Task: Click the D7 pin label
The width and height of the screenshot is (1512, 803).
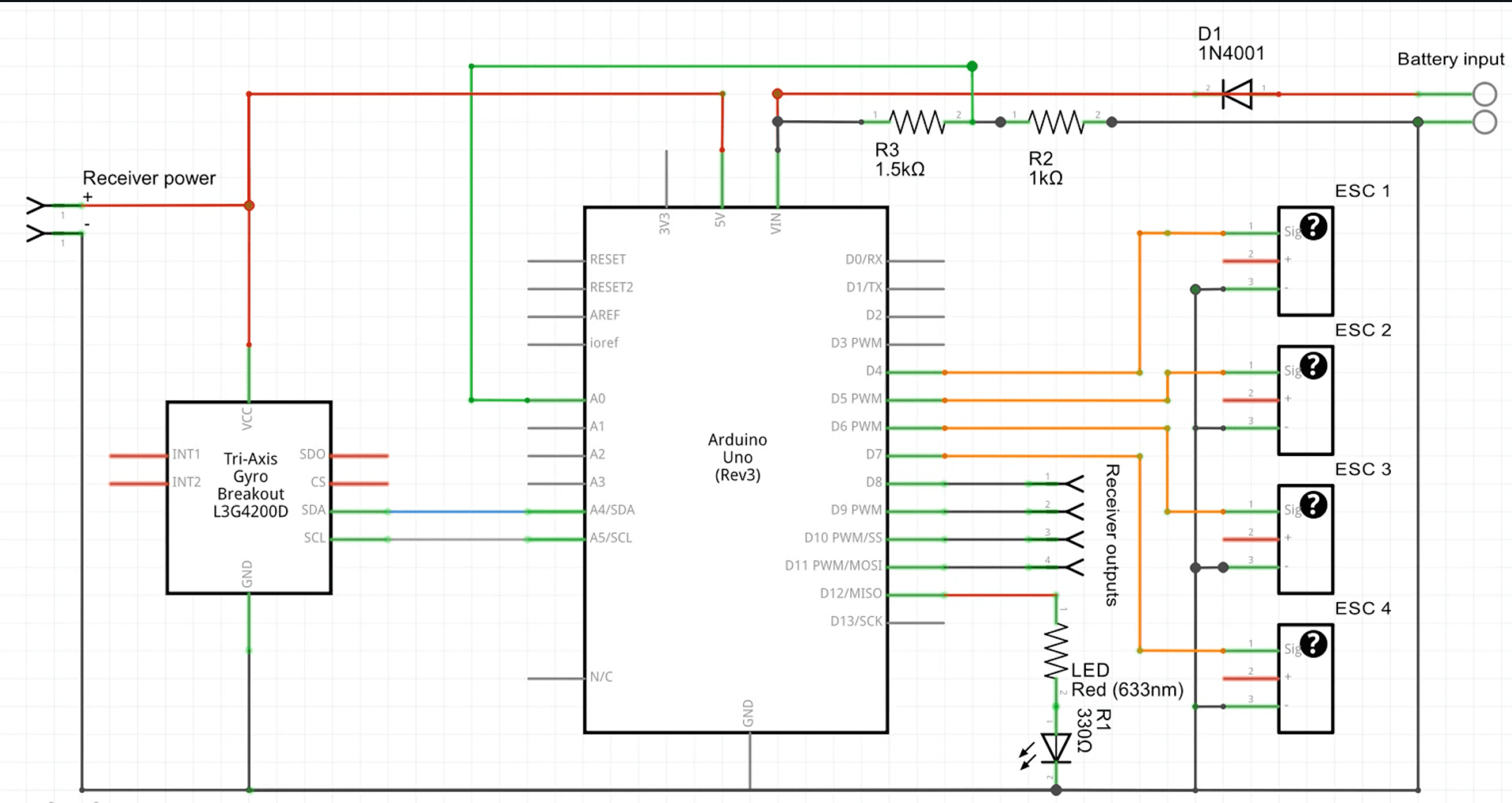Action: pyautogui.click(x=873, y=455)
